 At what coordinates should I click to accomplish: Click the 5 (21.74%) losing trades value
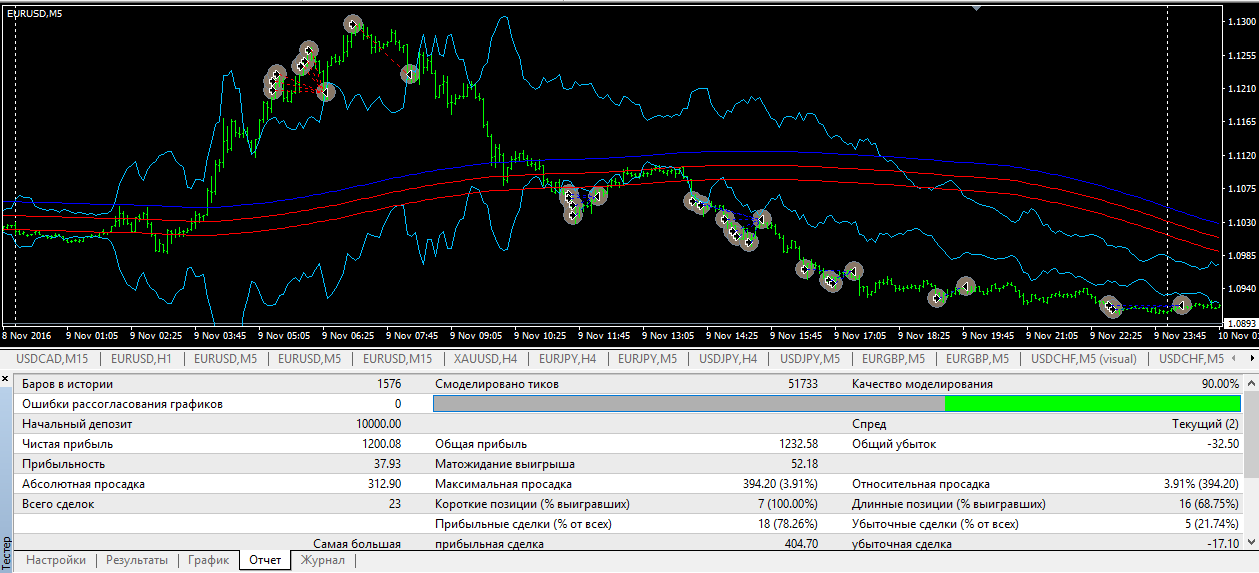coord(1210,524)
